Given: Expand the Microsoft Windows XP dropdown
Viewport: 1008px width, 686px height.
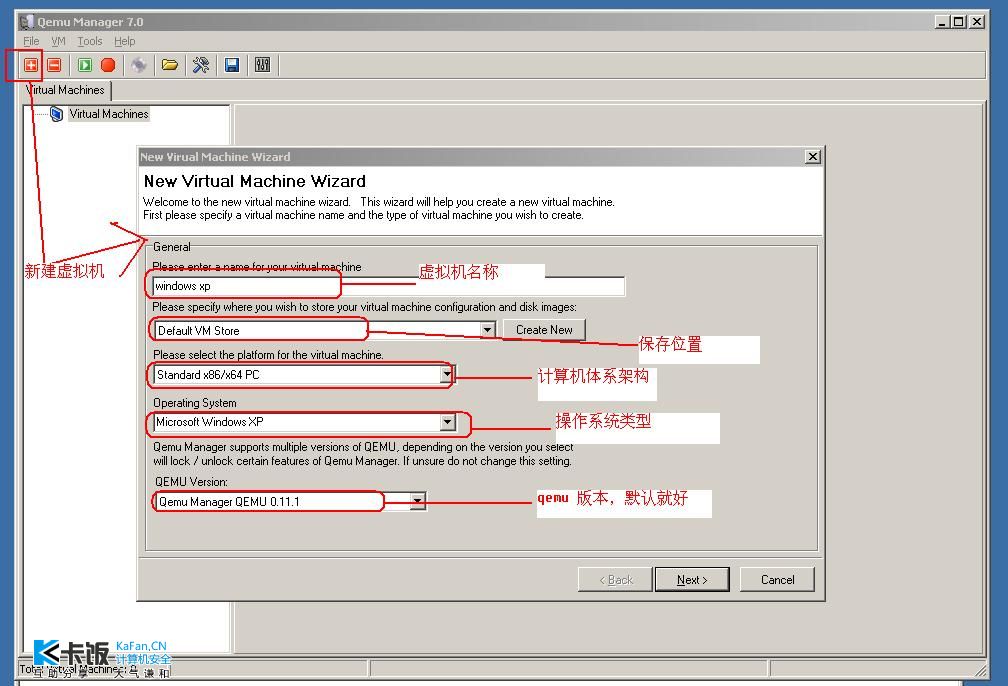Looking at the screenshot, I should coord(448,422).
